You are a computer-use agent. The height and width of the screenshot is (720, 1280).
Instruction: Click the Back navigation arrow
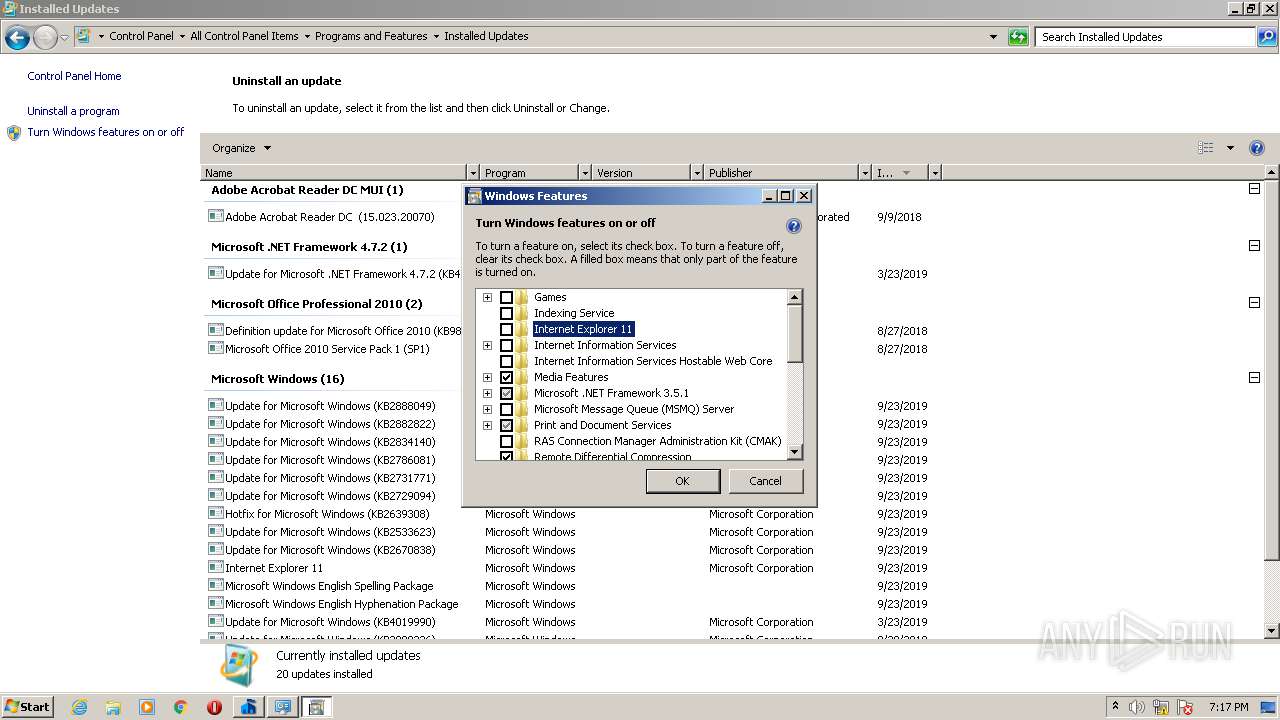click(17, 38)
